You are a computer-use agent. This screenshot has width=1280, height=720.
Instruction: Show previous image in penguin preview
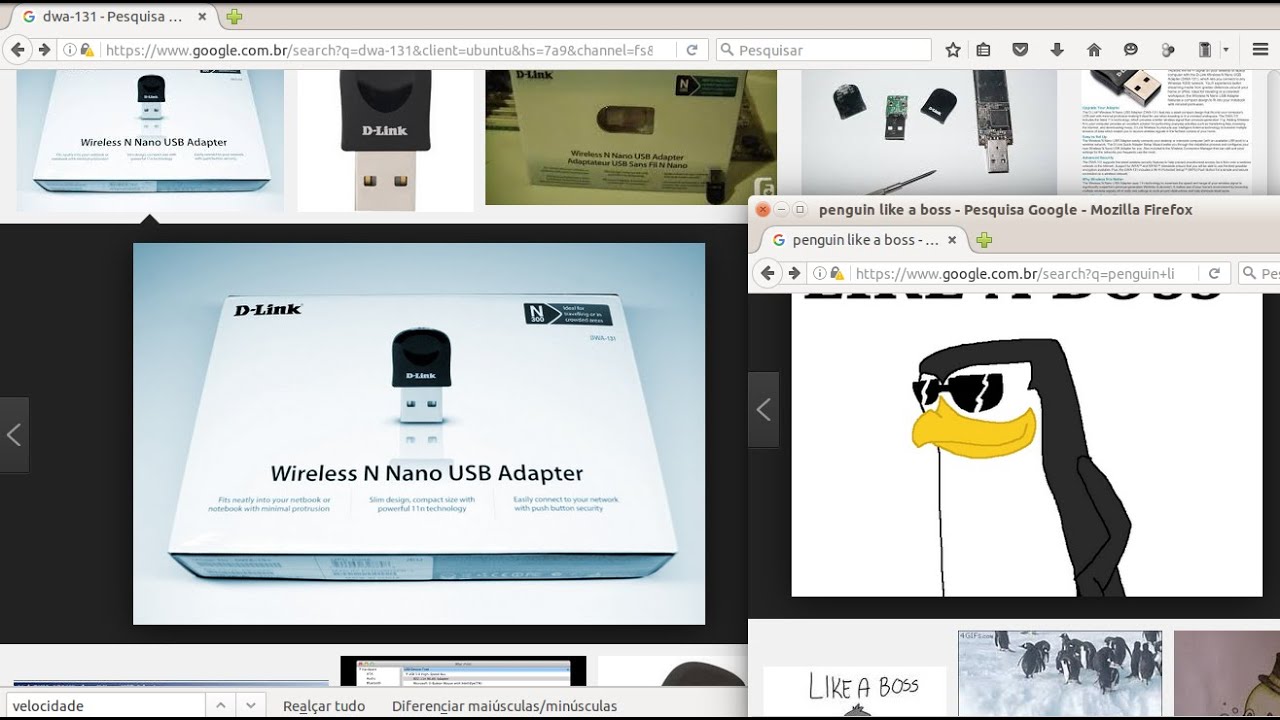[764, 409]
